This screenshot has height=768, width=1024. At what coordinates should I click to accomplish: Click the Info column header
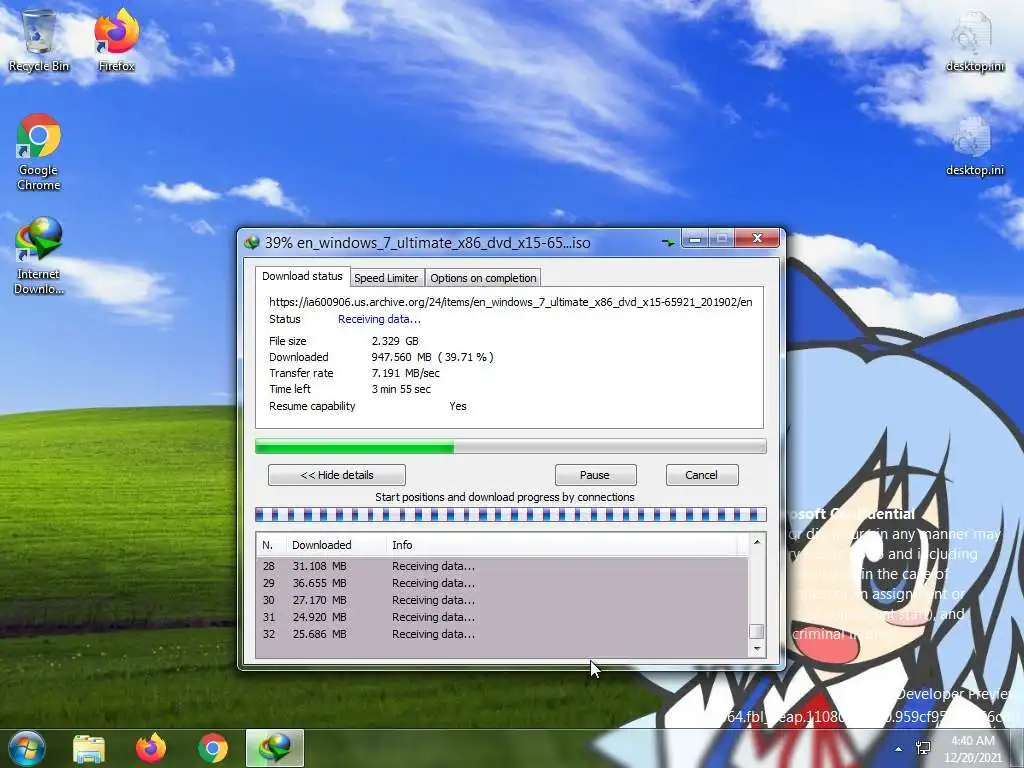pyautogui.click(x=562, y=545)
